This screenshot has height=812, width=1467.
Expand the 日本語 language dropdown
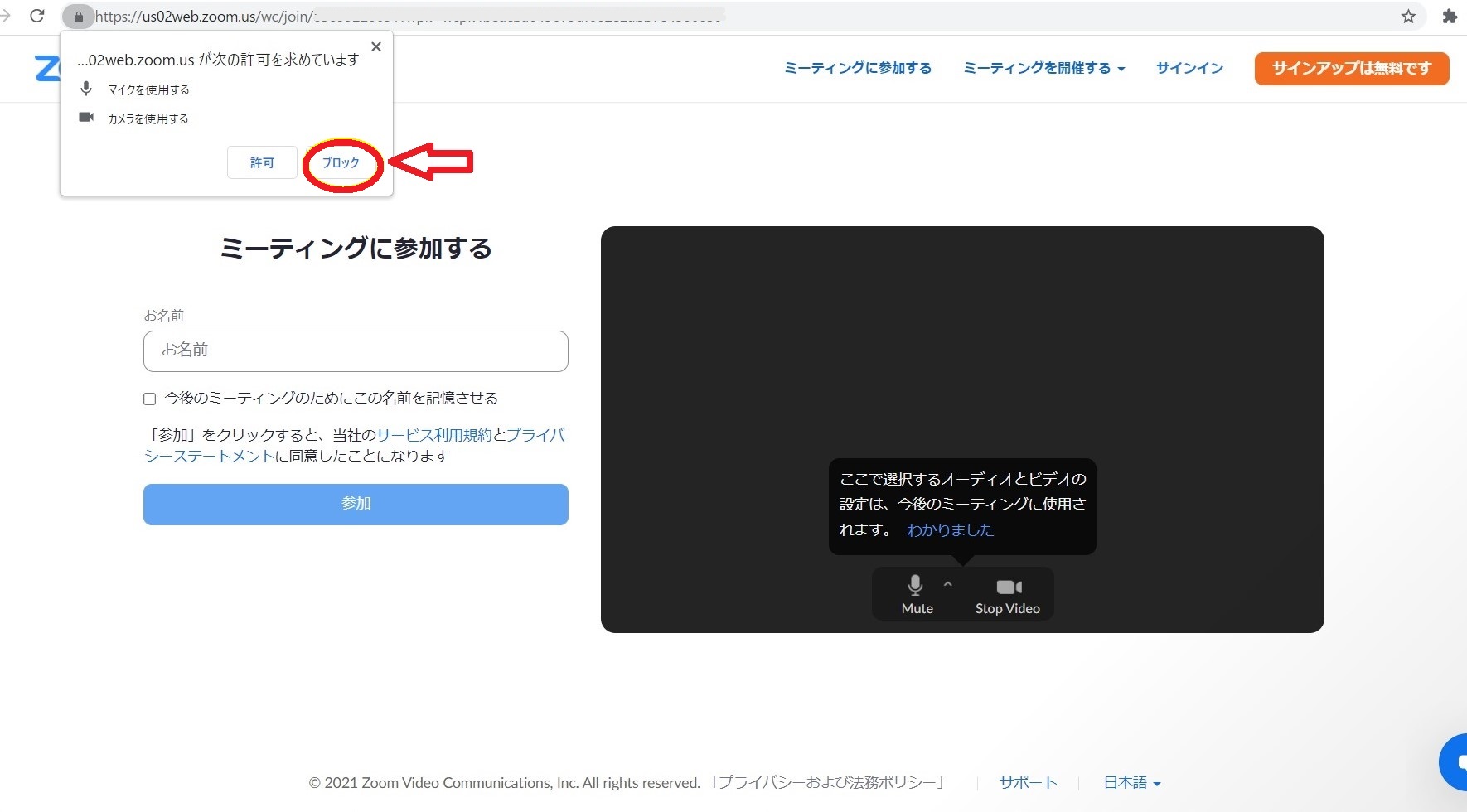pos(1131,782)
